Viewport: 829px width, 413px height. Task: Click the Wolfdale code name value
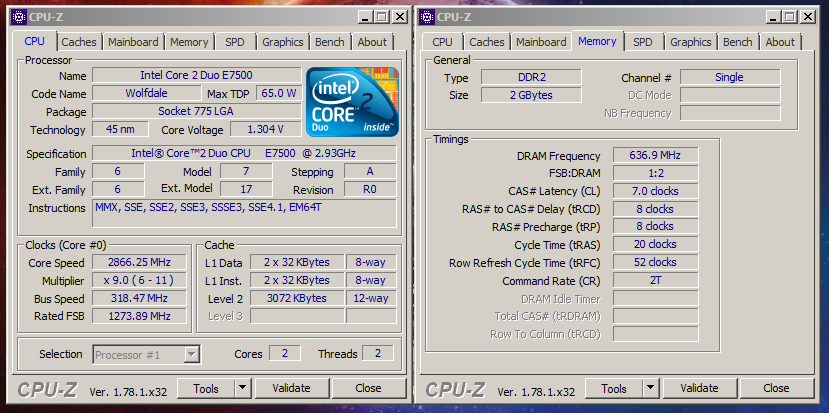(x=146, y=93)
